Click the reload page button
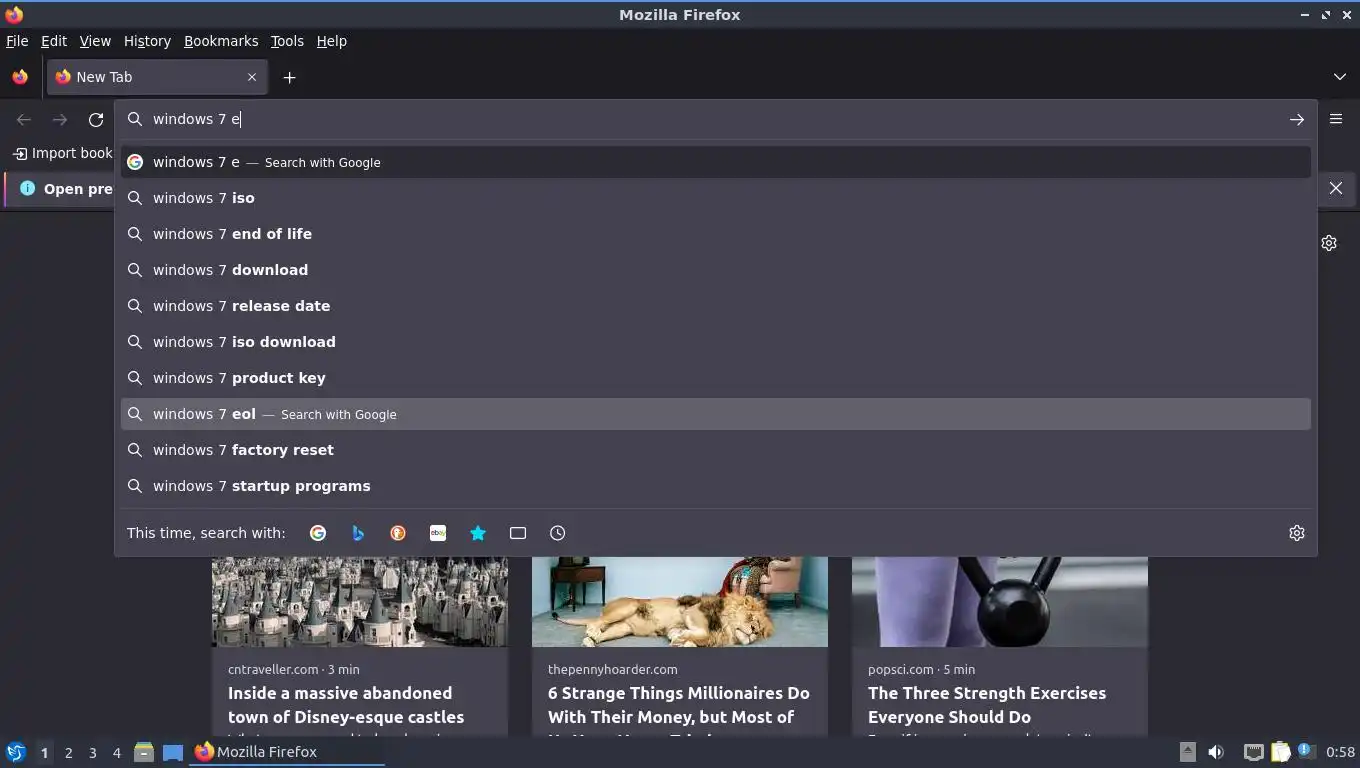1360x768 pixels. coord(96,119)
